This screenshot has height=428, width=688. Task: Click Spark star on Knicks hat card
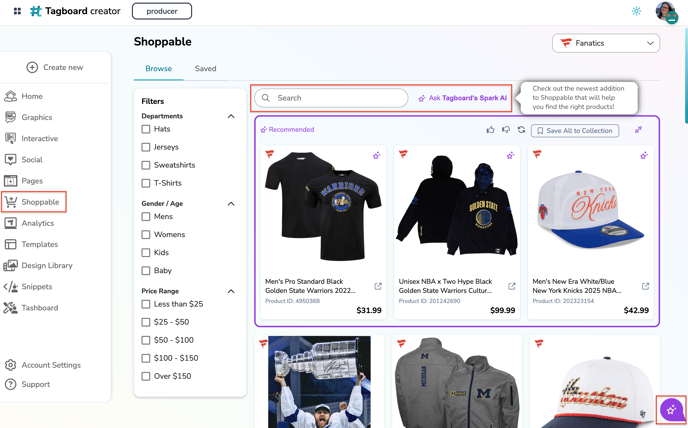[644, 155]
